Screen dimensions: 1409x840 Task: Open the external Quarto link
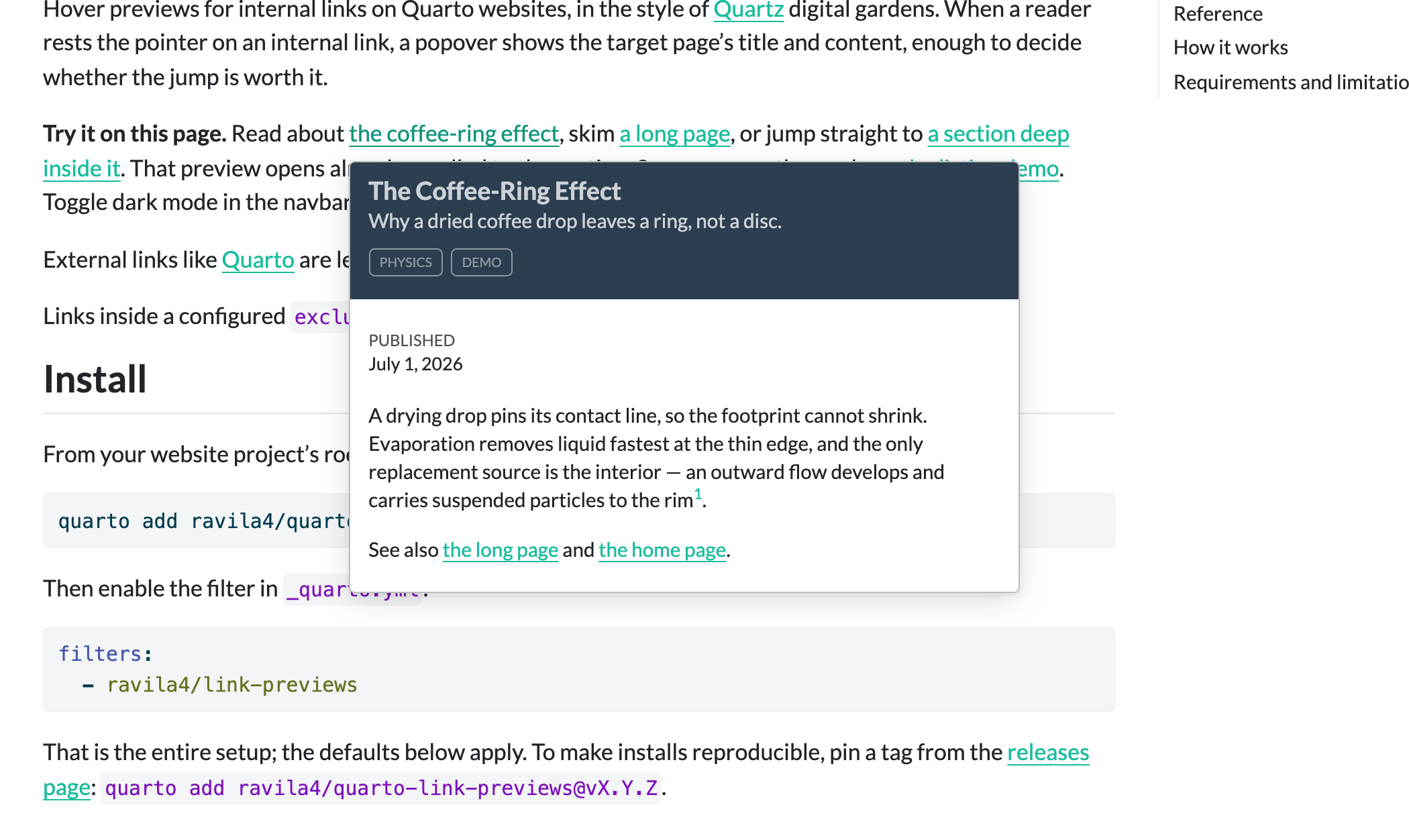tap(258, 260)
